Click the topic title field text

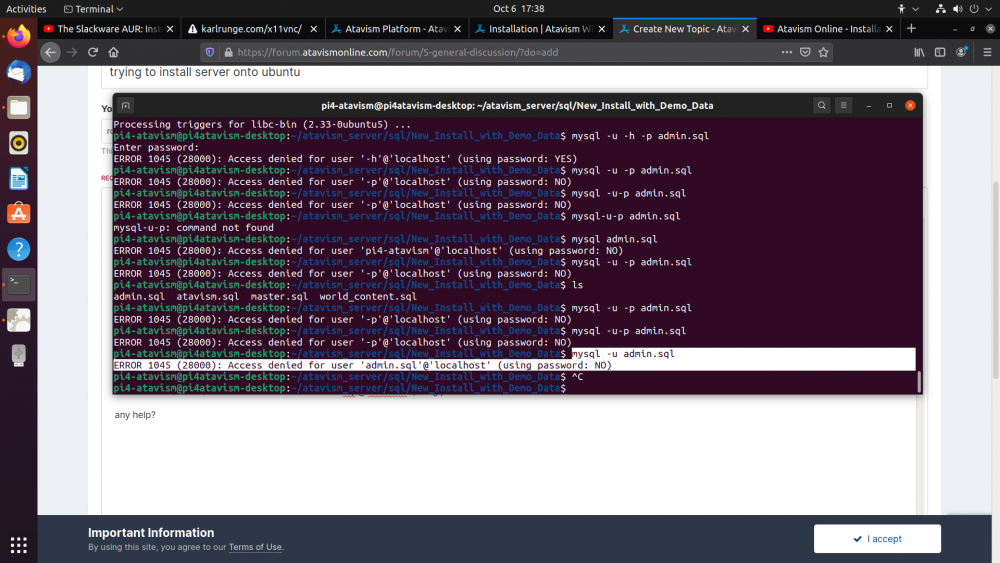pos(205,72)
